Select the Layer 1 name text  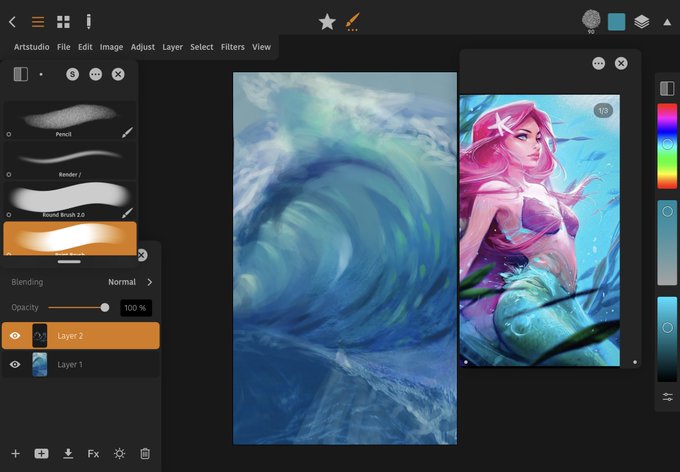(70, 364)
